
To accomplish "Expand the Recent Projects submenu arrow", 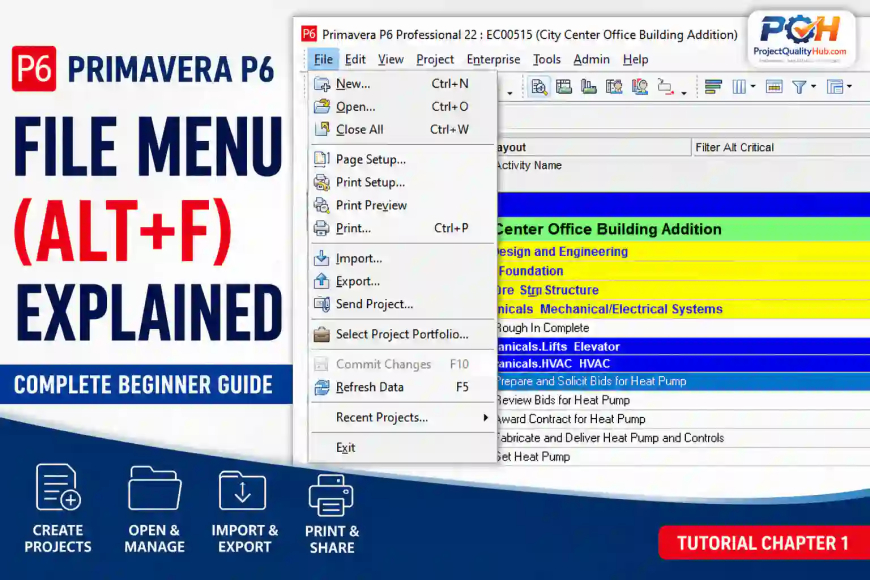I will coord(485,417).
